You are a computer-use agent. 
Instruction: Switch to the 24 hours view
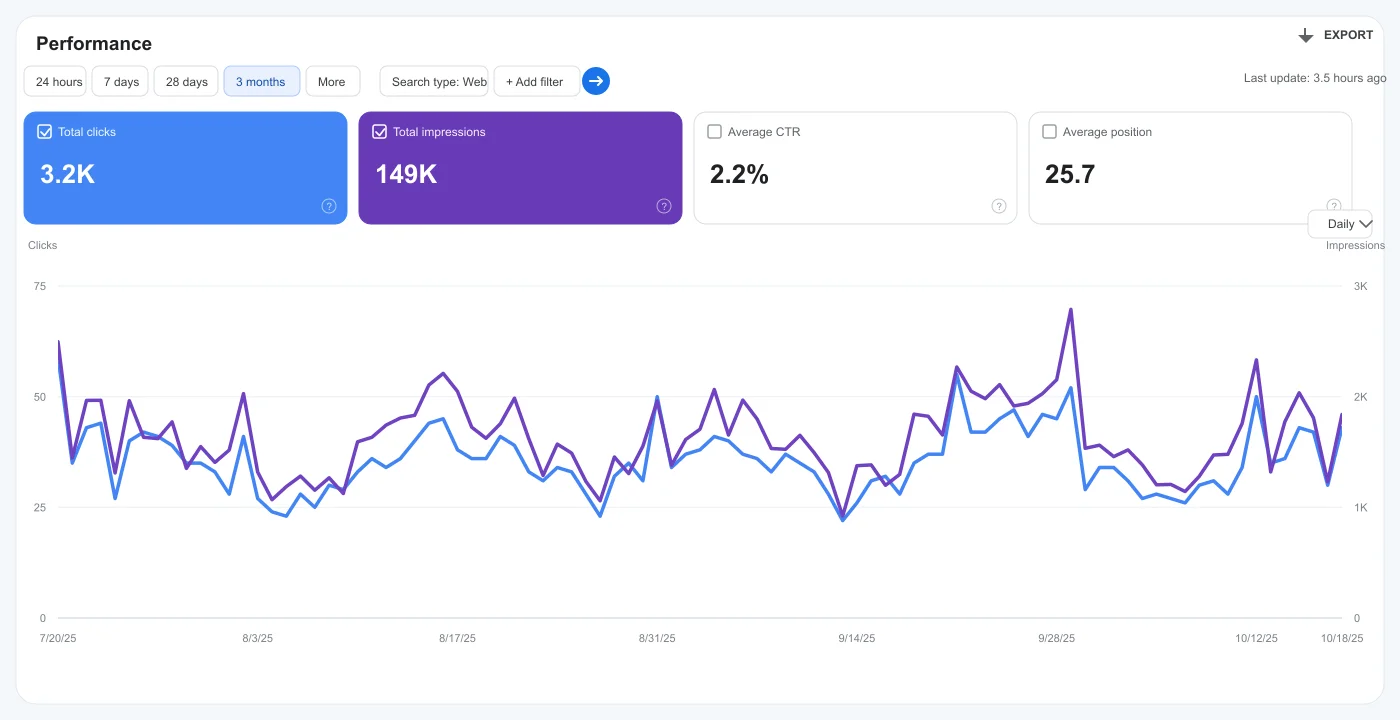pyautogui.click(x=55, y=81)
